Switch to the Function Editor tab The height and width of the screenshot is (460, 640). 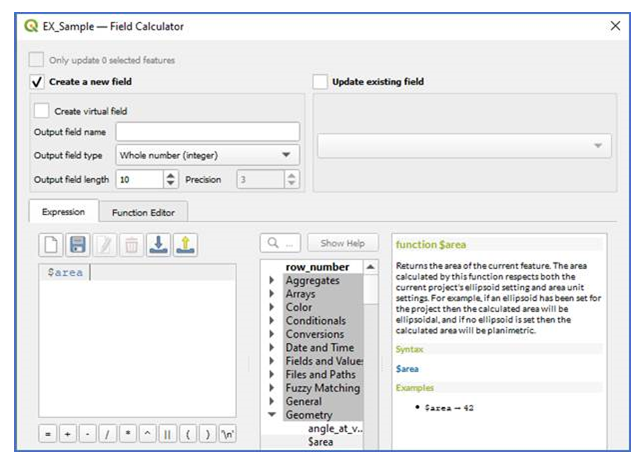point(143,213)
